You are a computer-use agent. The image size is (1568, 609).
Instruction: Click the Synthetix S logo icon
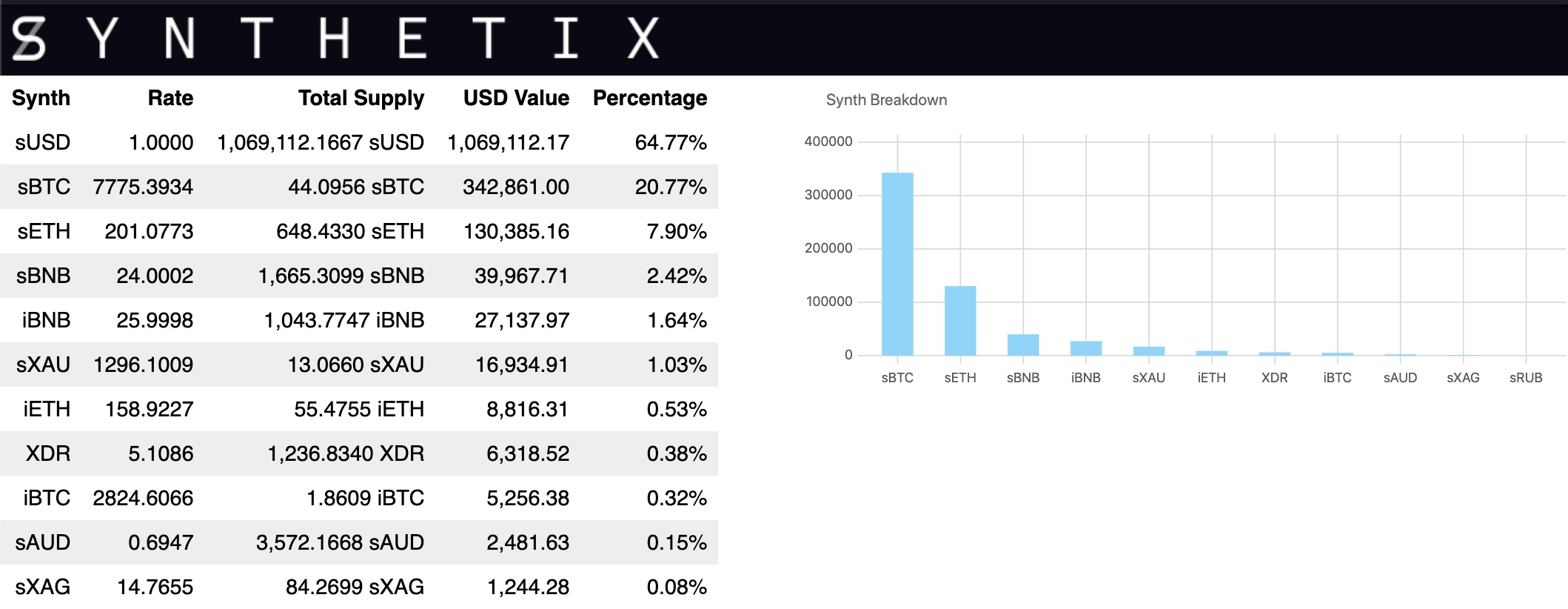coord(29,39)
